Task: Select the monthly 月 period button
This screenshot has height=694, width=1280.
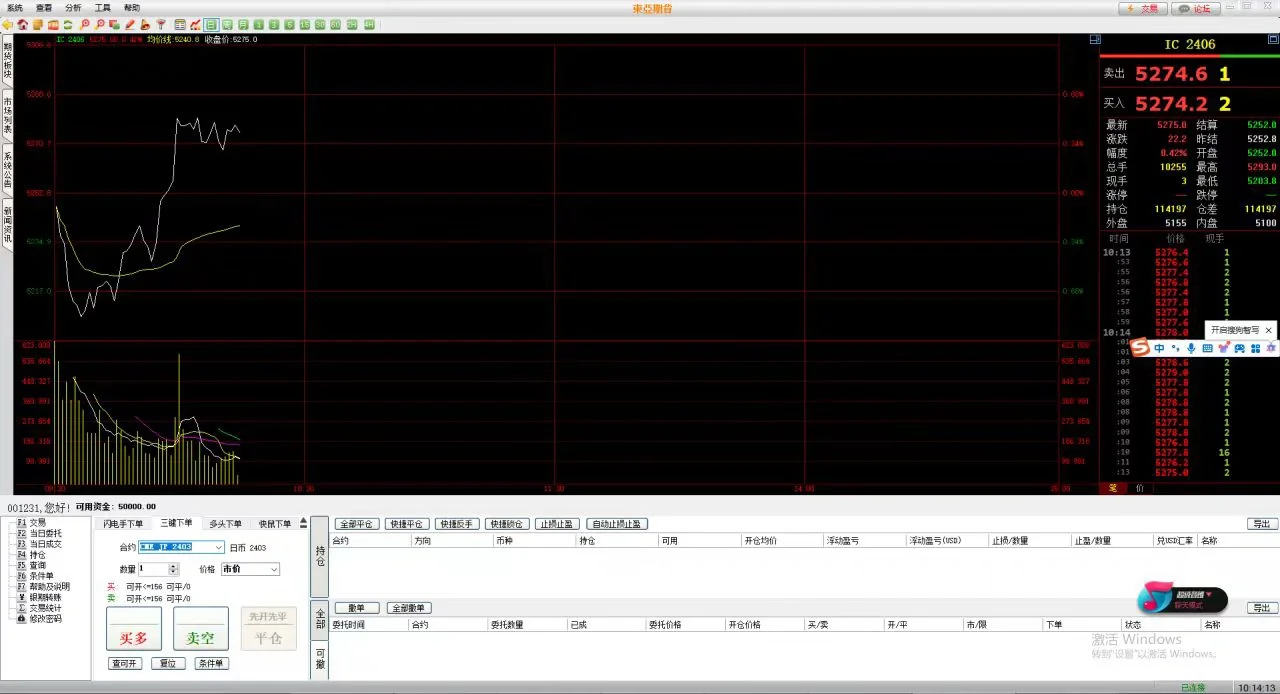Action: coord(243,24)
